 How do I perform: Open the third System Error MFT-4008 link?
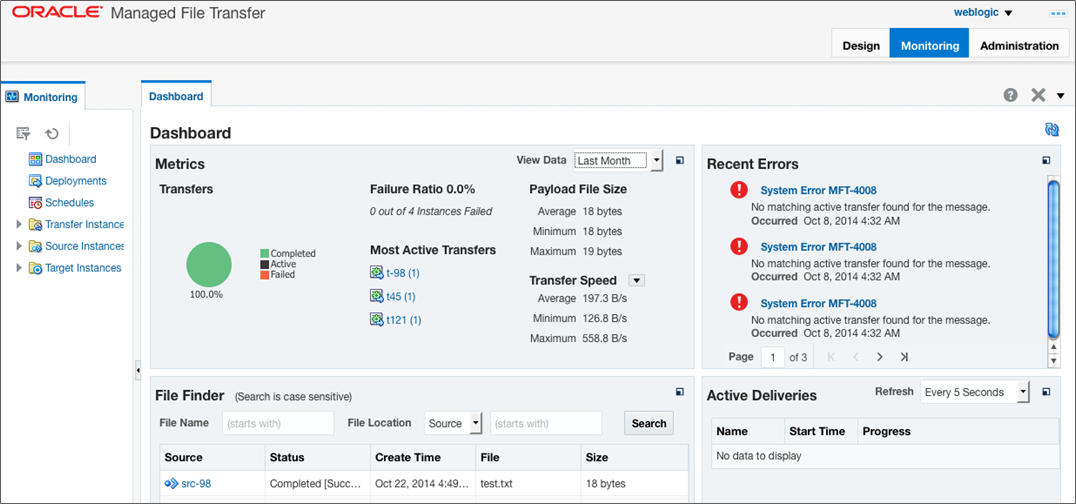[x=819, y=303]
